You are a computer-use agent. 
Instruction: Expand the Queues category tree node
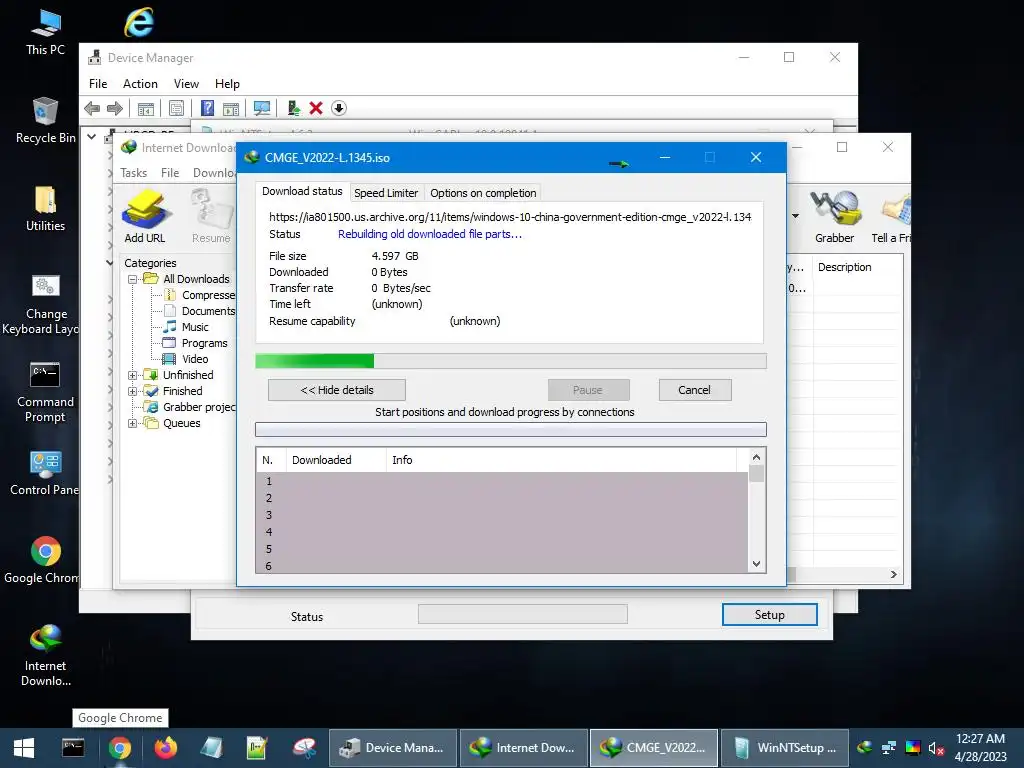133,423
